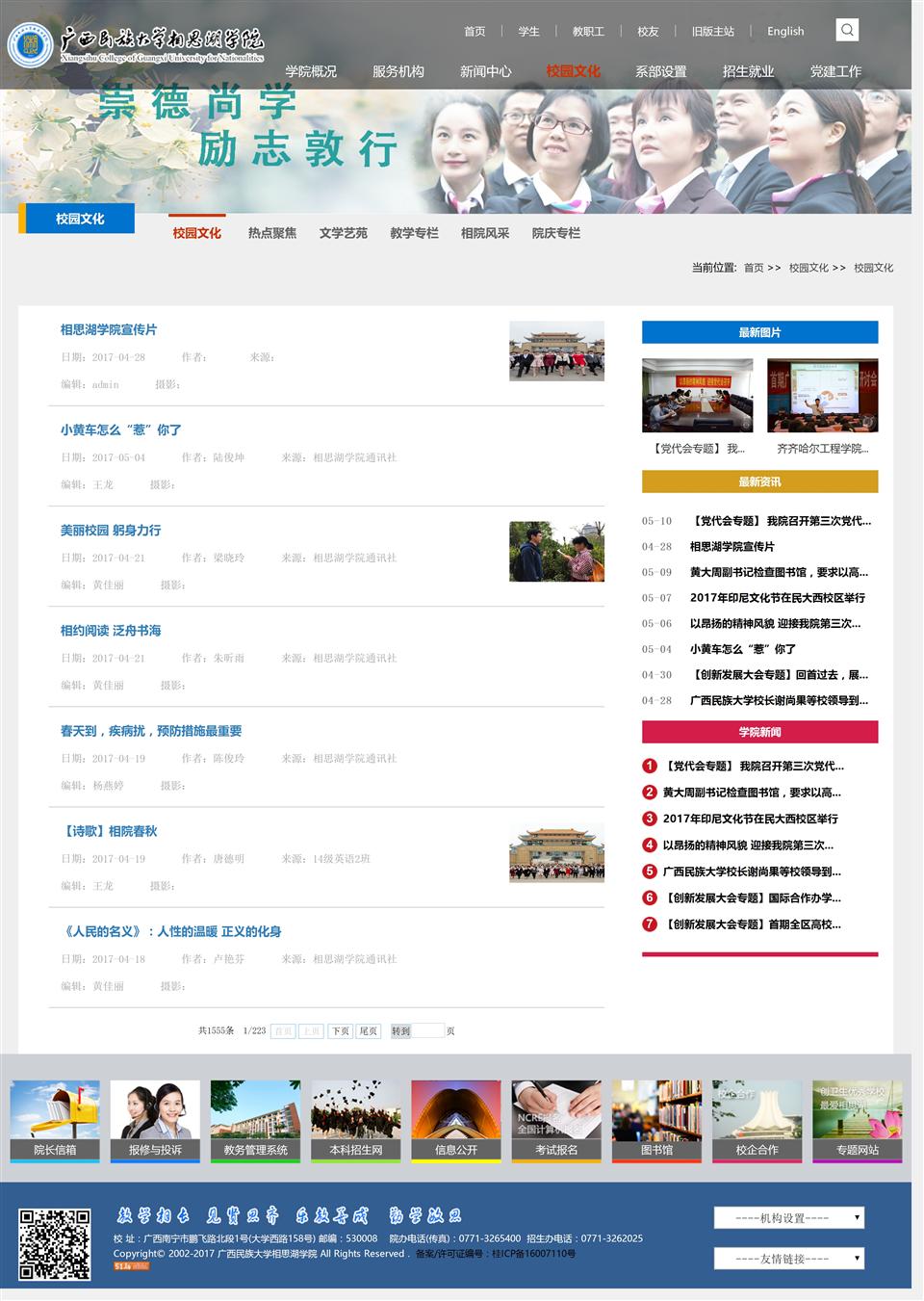This screenshot has width=924, height=1301.
Task: Click the QR code in footer
Action: coord(55,1244)
